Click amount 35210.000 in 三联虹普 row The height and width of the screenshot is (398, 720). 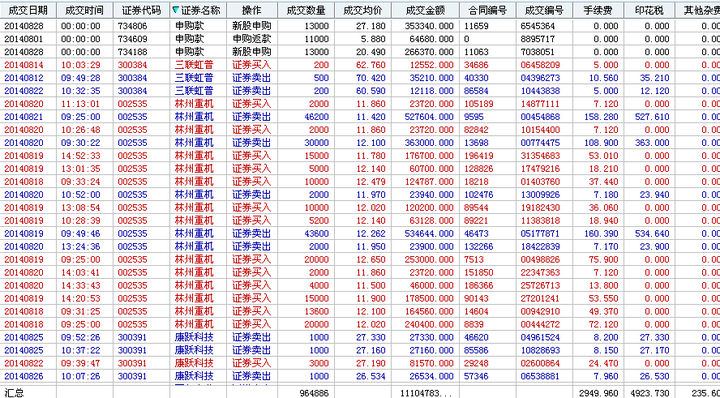432,78
